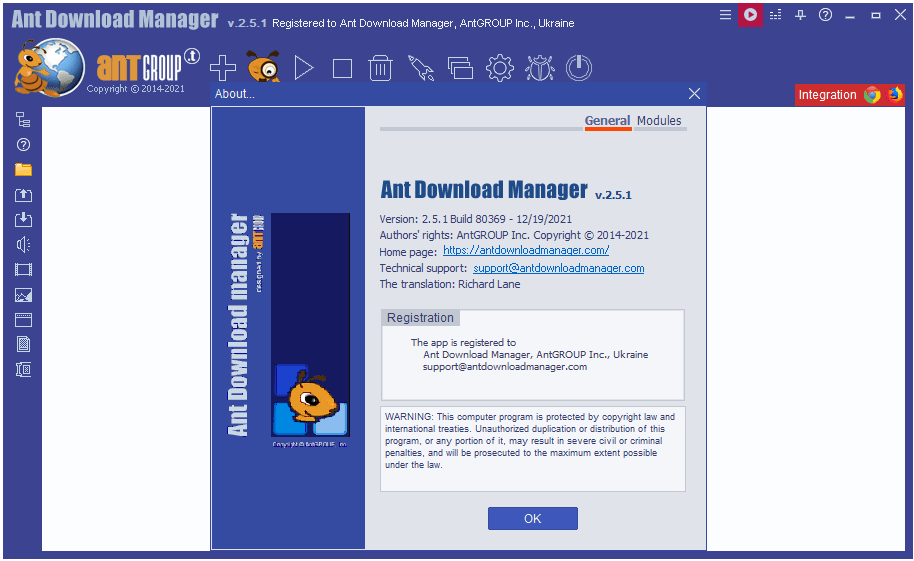Click the Ant globe logo
The image size is (914, 561).
point(49,68)
